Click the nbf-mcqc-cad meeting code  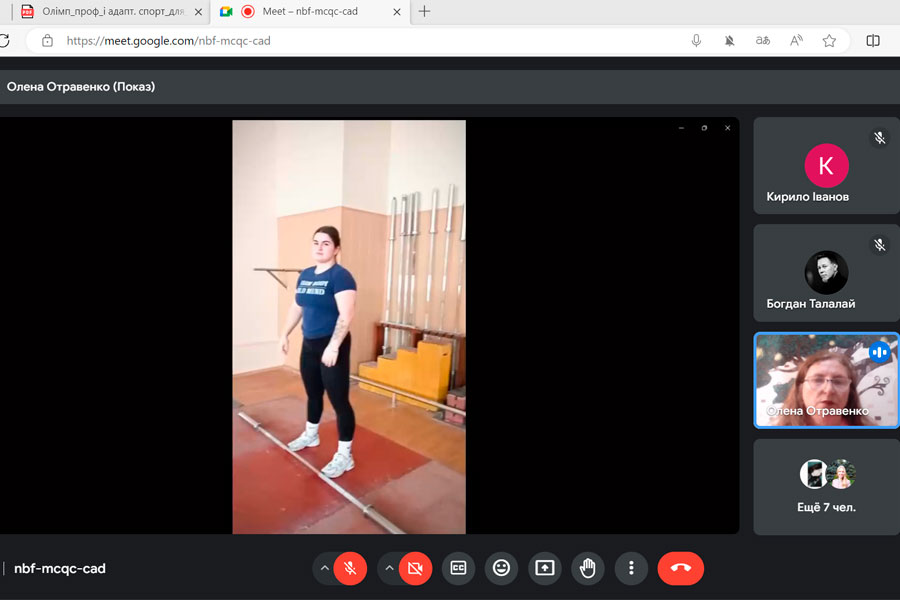pos(60,568)
